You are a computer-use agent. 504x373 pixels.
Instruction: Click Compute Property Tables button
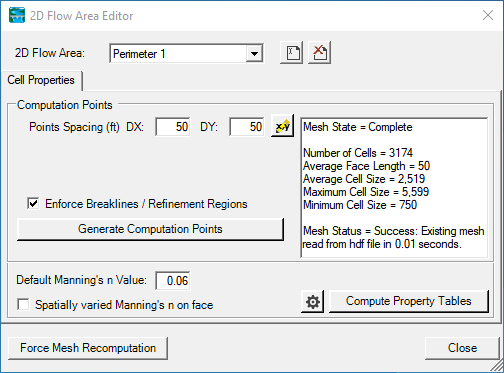(409, 301)
